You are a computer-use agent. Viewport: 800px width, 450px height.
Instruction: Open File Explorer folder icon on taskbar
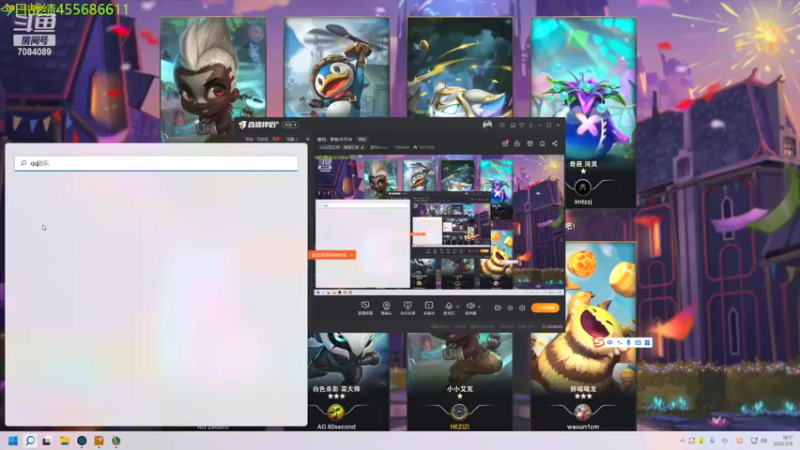point(64,441)
